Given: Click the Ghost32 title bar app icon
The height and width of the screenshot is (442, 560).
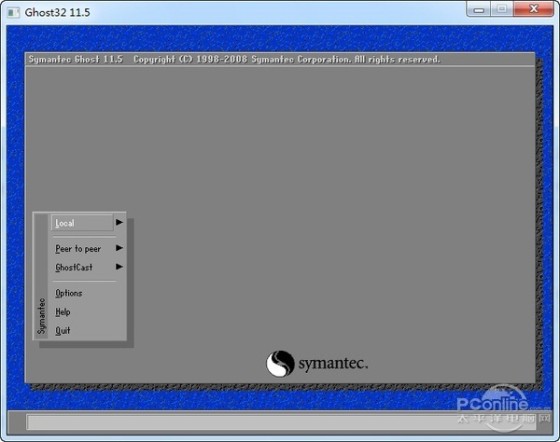Looking at the screenshot, I should point(14,13).
